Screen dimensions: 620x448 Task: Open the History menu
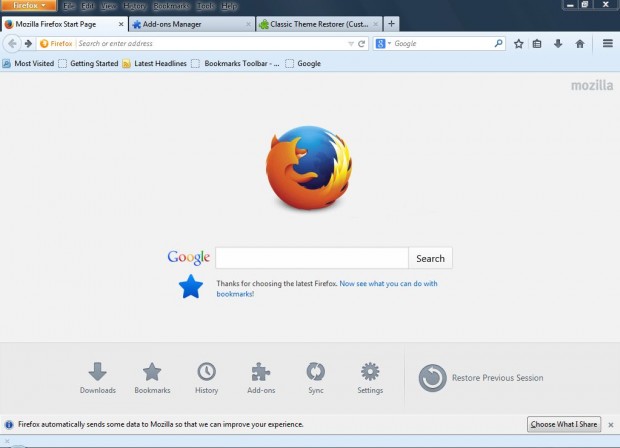pyautogui.click(x=134, y=6)
